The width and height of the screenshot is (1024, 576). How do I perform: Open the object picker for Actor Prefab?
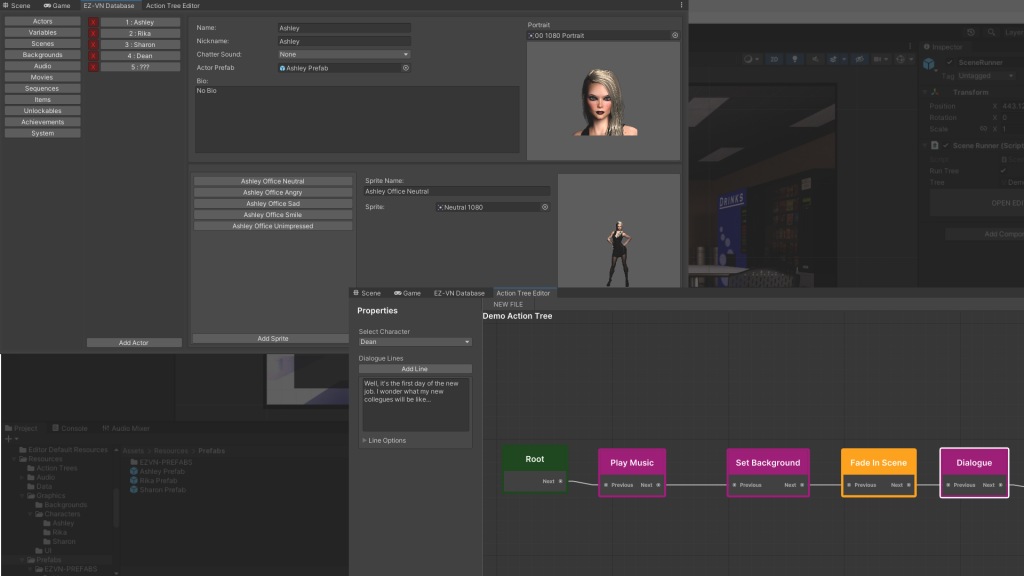pyautogui.click(x=405, y=68)
